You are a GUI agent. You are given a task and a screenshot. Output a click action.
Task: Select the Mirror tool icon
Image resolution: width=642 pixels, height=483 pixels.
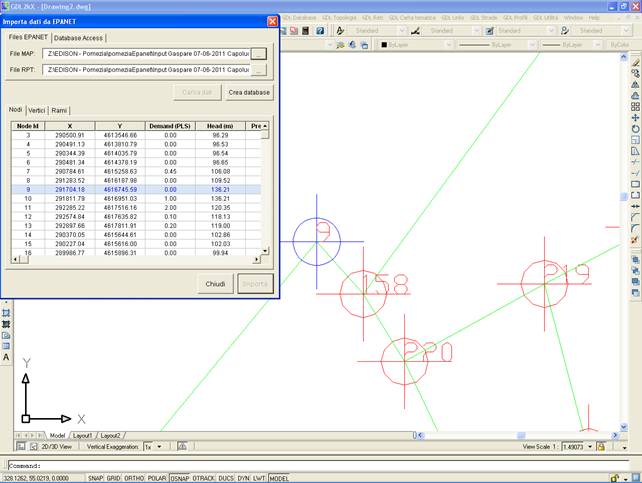pos(636,84)
